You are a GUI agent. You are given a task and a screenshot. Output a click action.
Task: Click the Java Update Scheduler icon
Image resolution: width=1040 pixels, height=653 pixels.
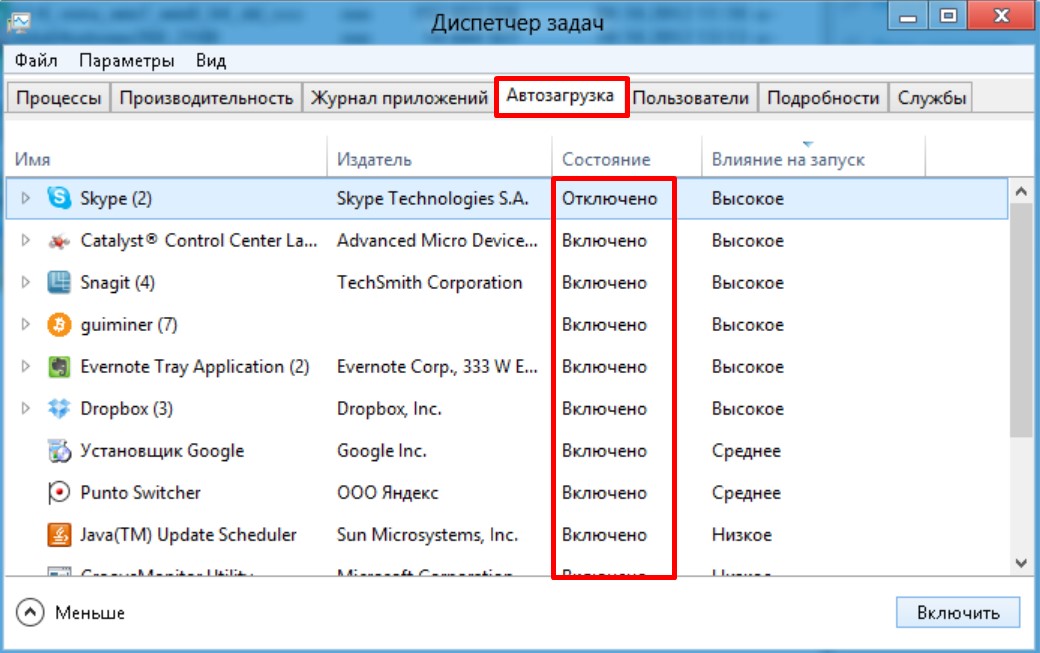point(59,534)
